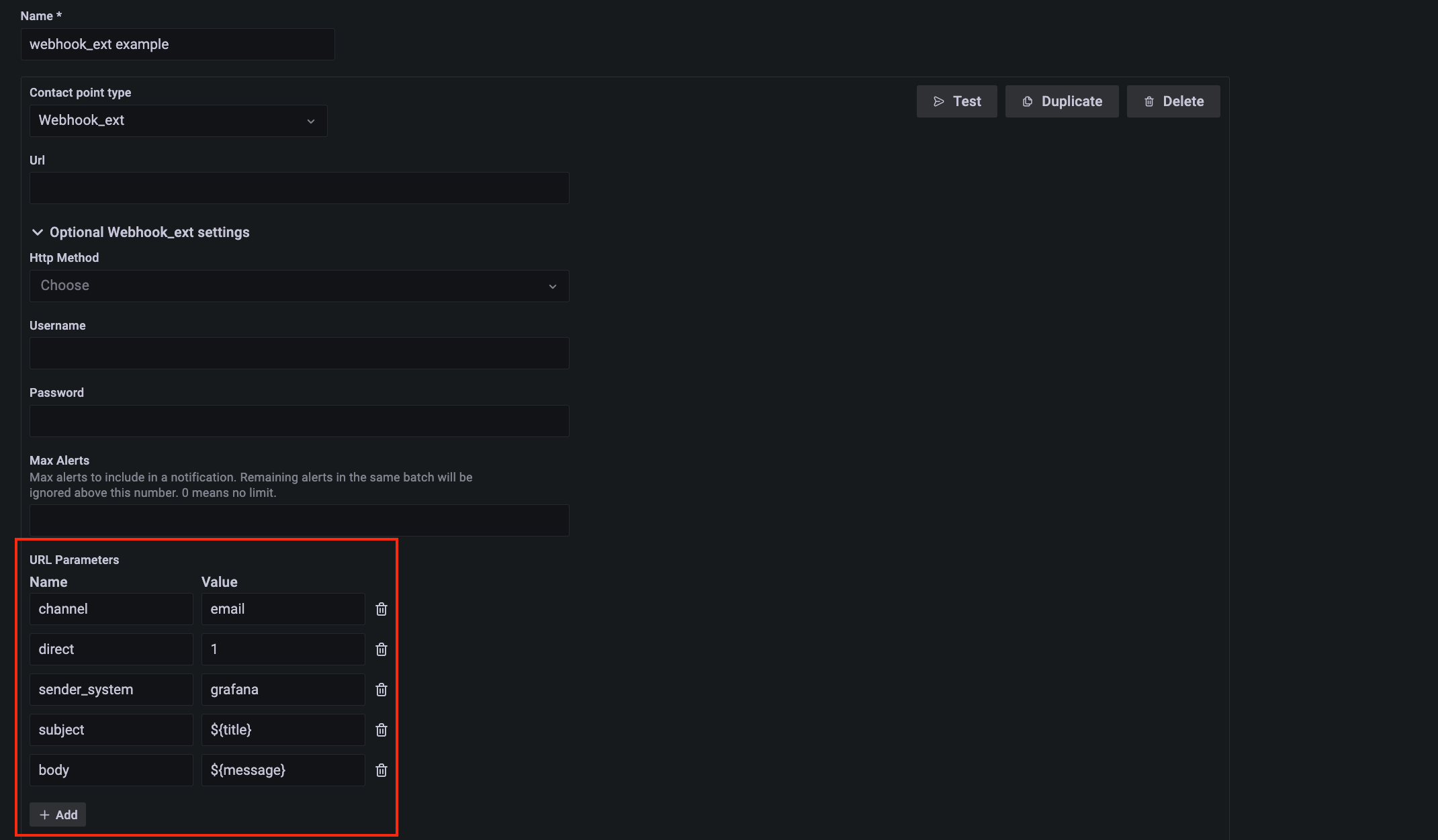Delete the "channel" URL parameter row
Viewport: 1438px width, 840px height.
[381, 609]
